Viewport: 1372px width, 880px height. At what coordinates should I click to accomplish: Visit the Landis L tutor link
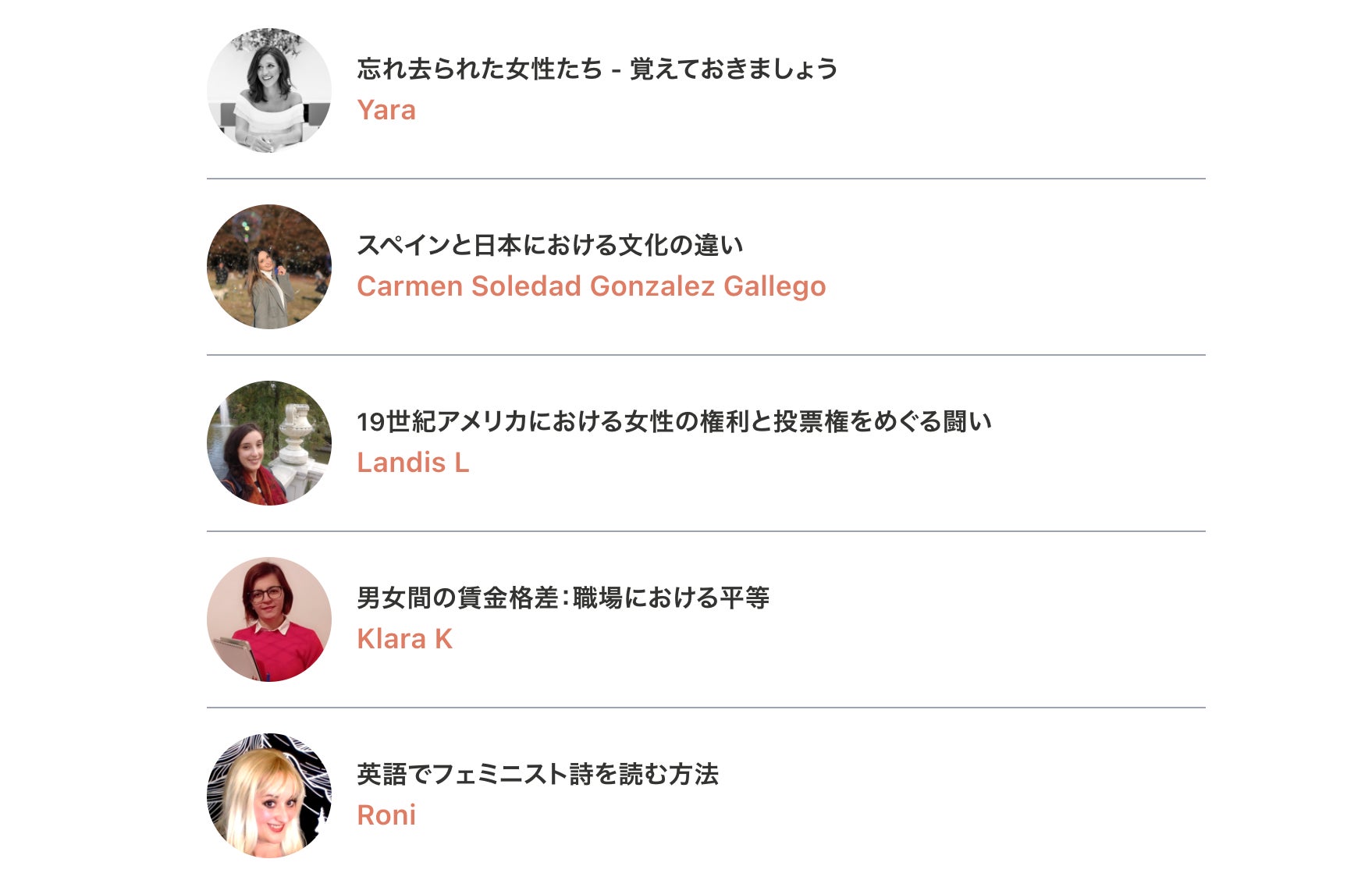click(x=413, y=463)
